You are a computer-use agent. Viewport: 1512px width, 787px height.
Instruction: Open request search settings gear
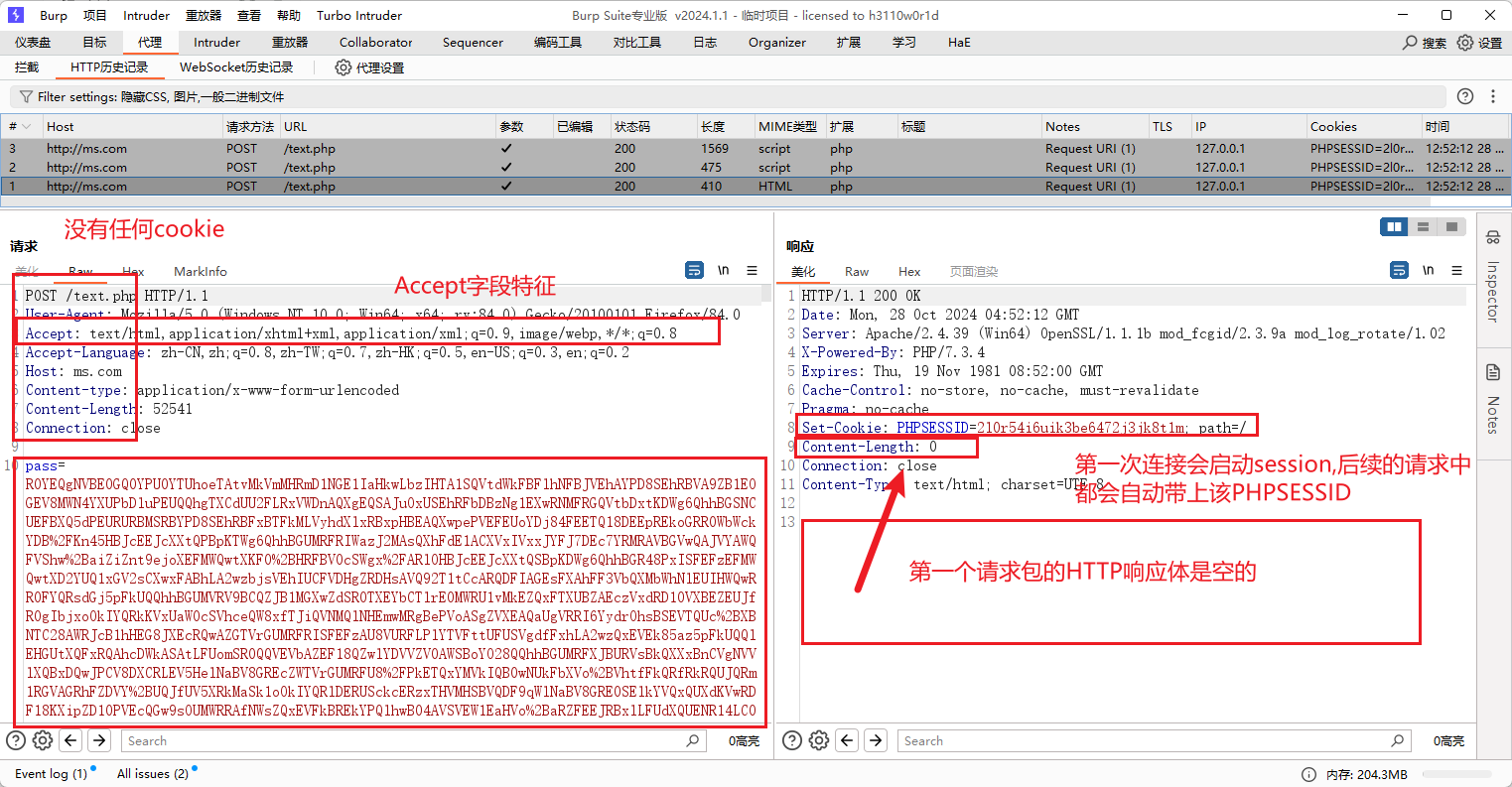pos(43,740)
